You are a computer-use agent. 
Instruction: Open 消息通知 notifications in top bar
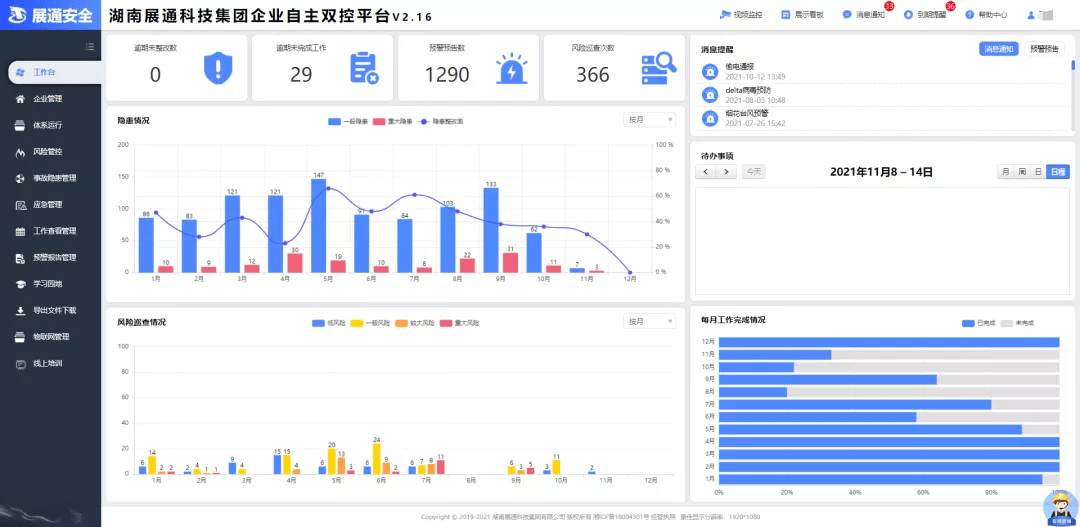point(847,15)
